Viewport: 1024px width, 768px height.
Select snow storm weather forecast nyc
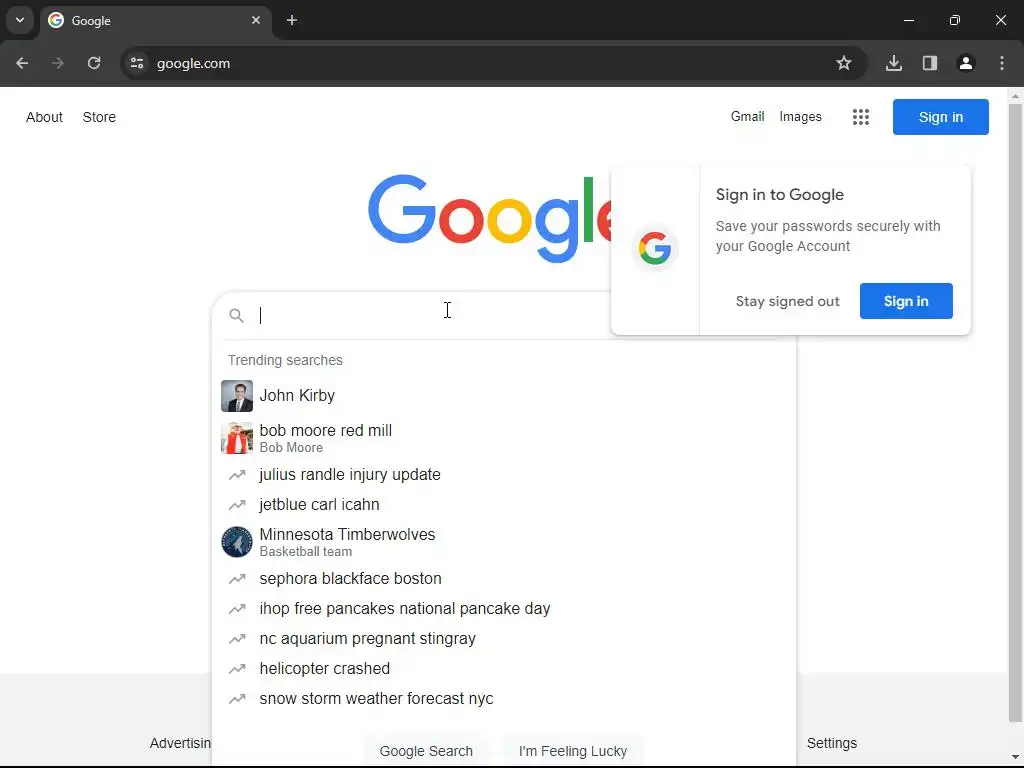(x=504, y=699)
